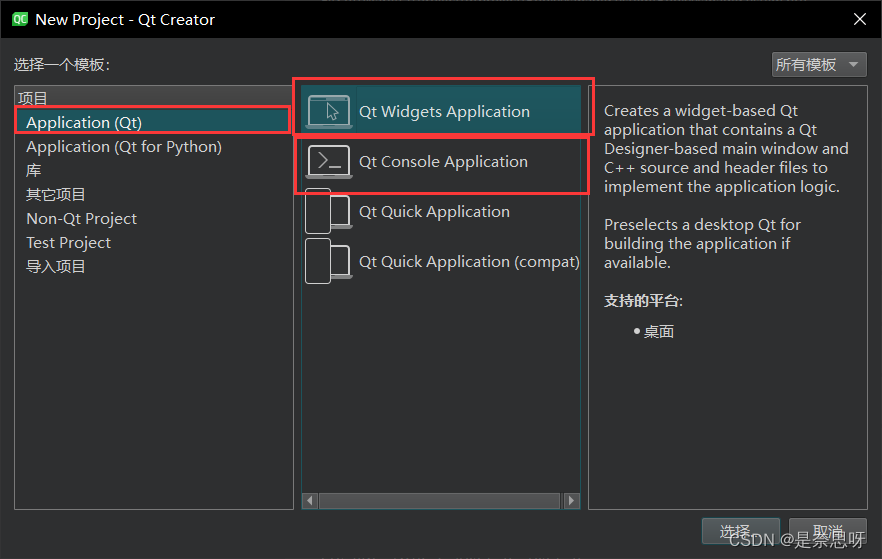Image resolution: width=882 pixels, height=559 pixels.
Task: Click the left arrow of horizontal scrollbar
Action: coord(310,501)
